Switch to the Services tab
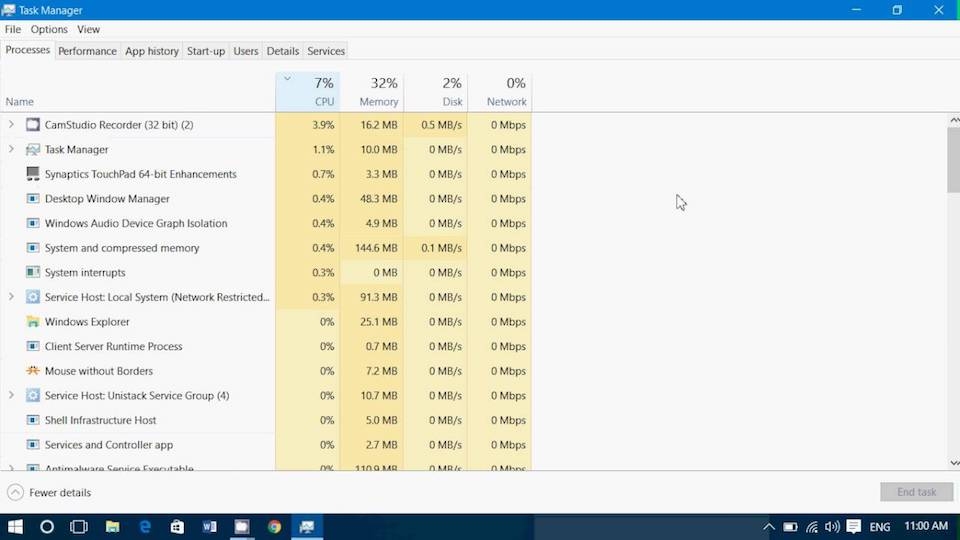960x540 pixels. [x=326, y=51]
